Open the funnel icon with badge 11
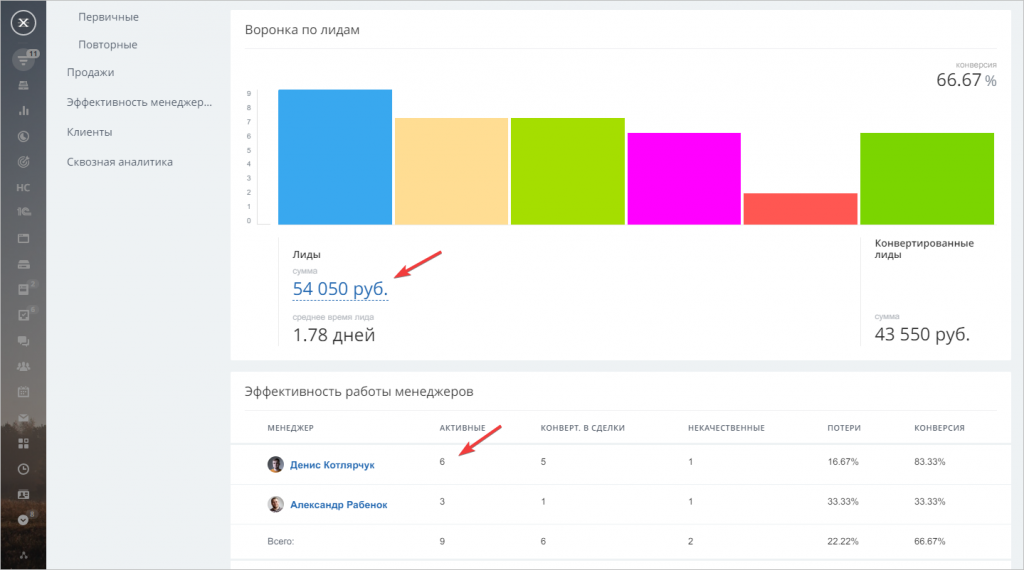This screenshot has width=1024, height=570. pyautogui.click(x=23, y=61)
